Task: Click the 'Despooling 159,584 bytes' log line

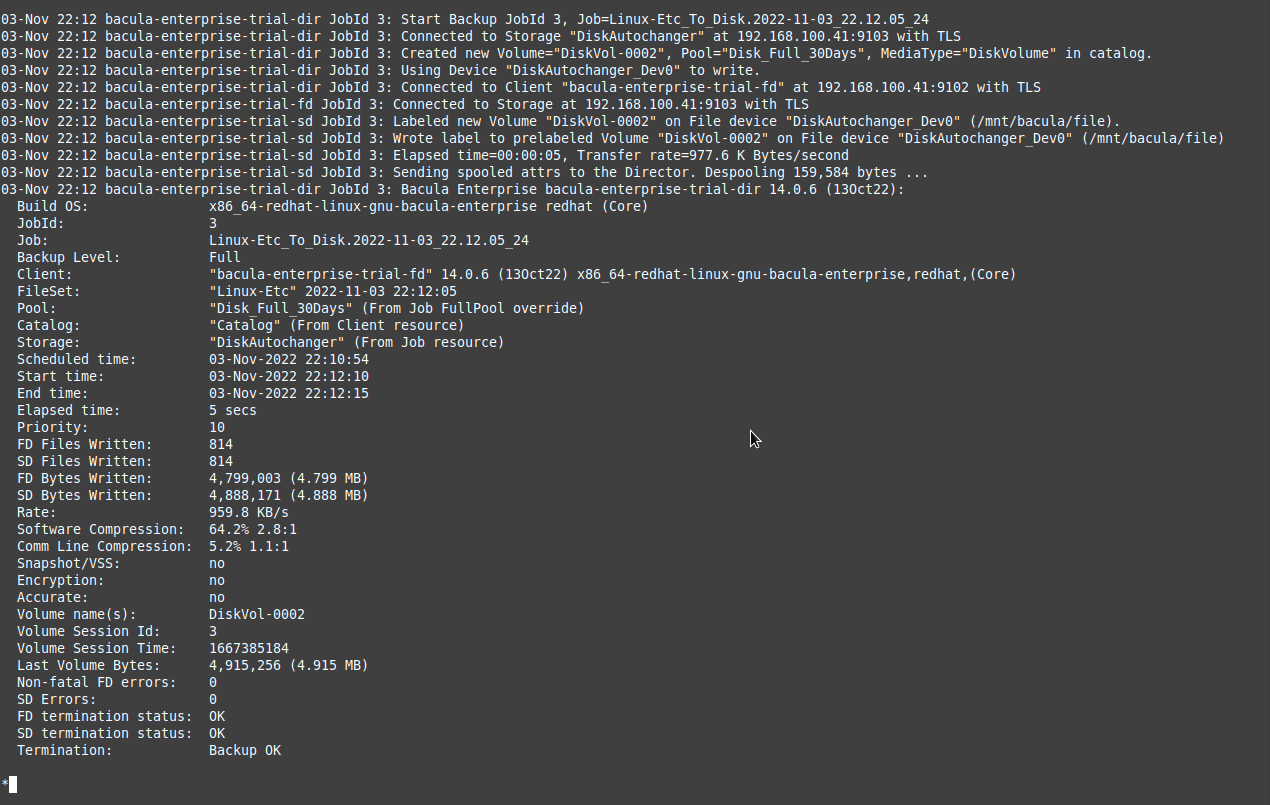Action: 465,172
